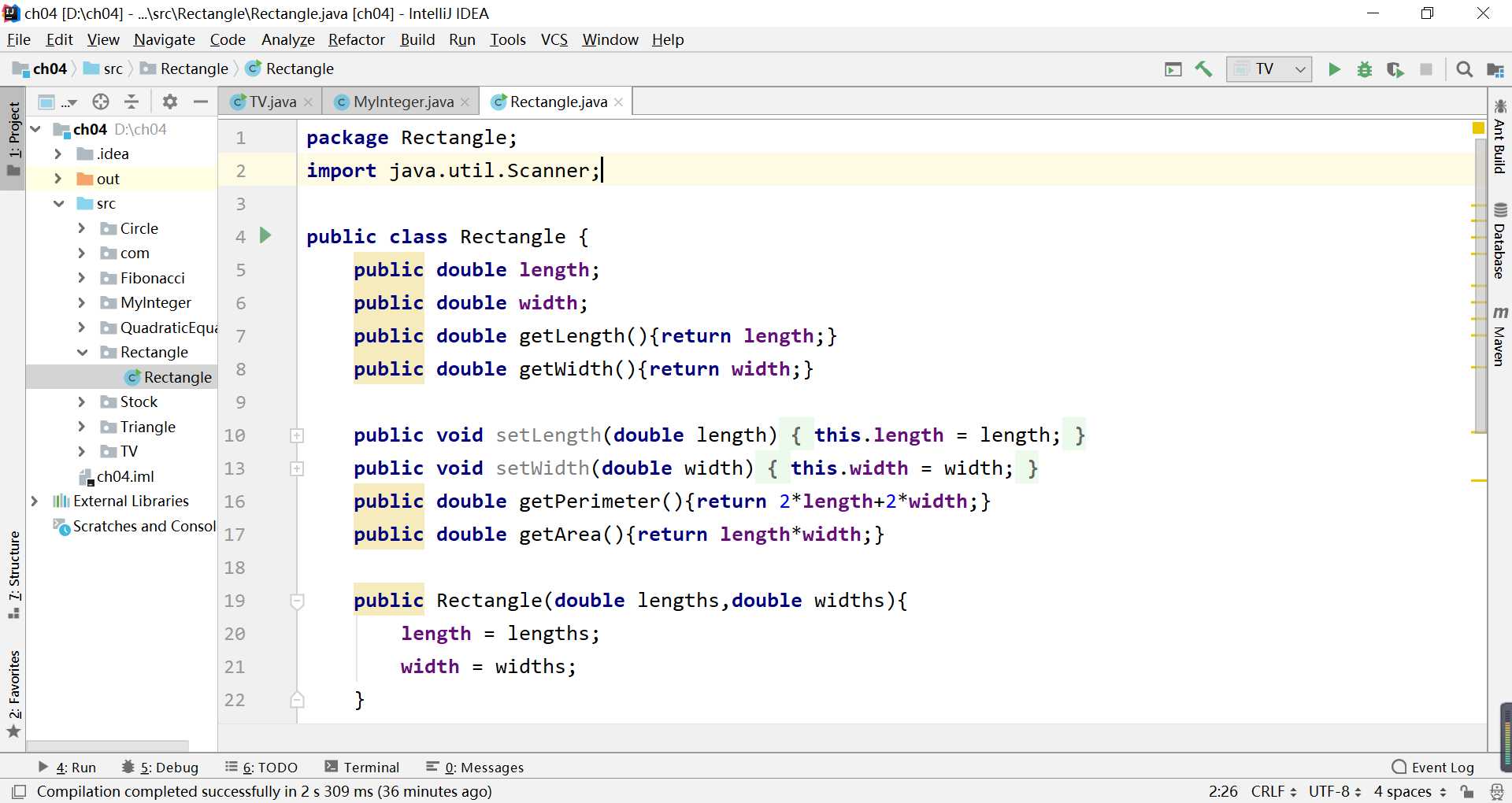The height and width of the screenshot is (803, 1512).
Task: Expand folded setWidth method on line 13
Action: point(297,468)
